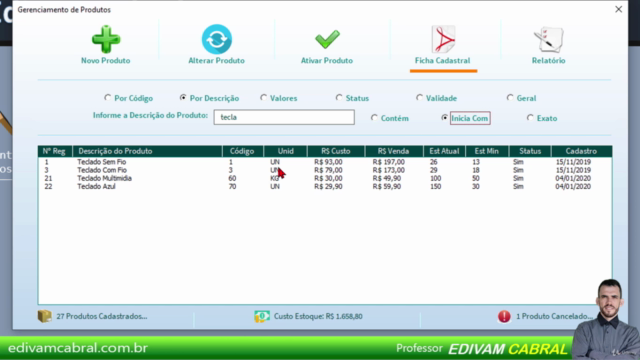Viewport: 640px width, 360px height.
Task: Select the Por Descrição radio button
Action: point(183,98)
